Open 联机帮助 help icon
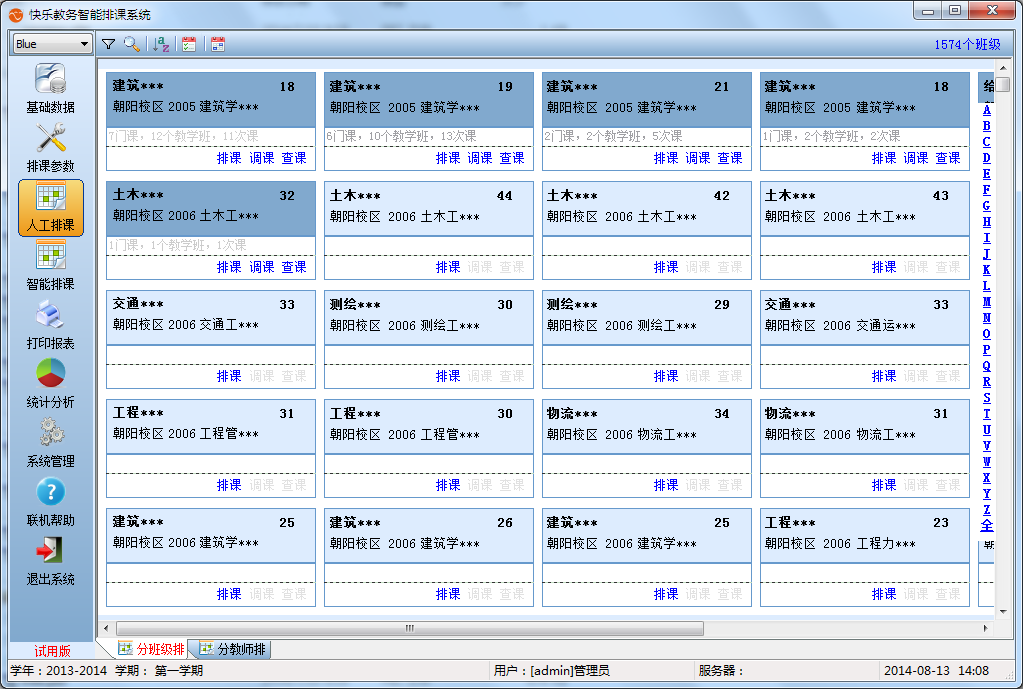Viewport: 1023px width, 689px height. 50,492
